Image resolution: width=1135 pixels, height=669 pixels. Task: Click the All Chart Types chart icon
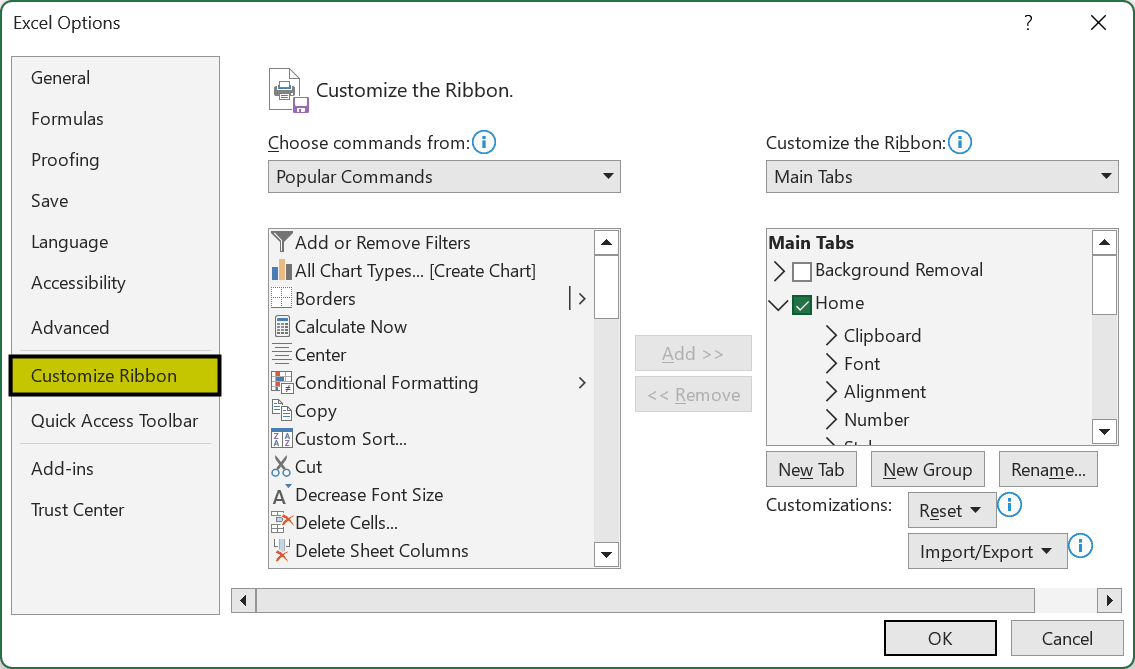tap(281, 270)
